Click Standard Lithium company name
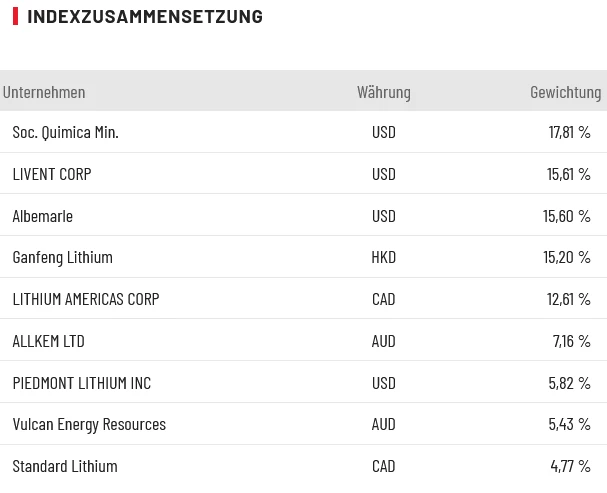The width and height of the screenshot is (607, 493). click(65, 466)
